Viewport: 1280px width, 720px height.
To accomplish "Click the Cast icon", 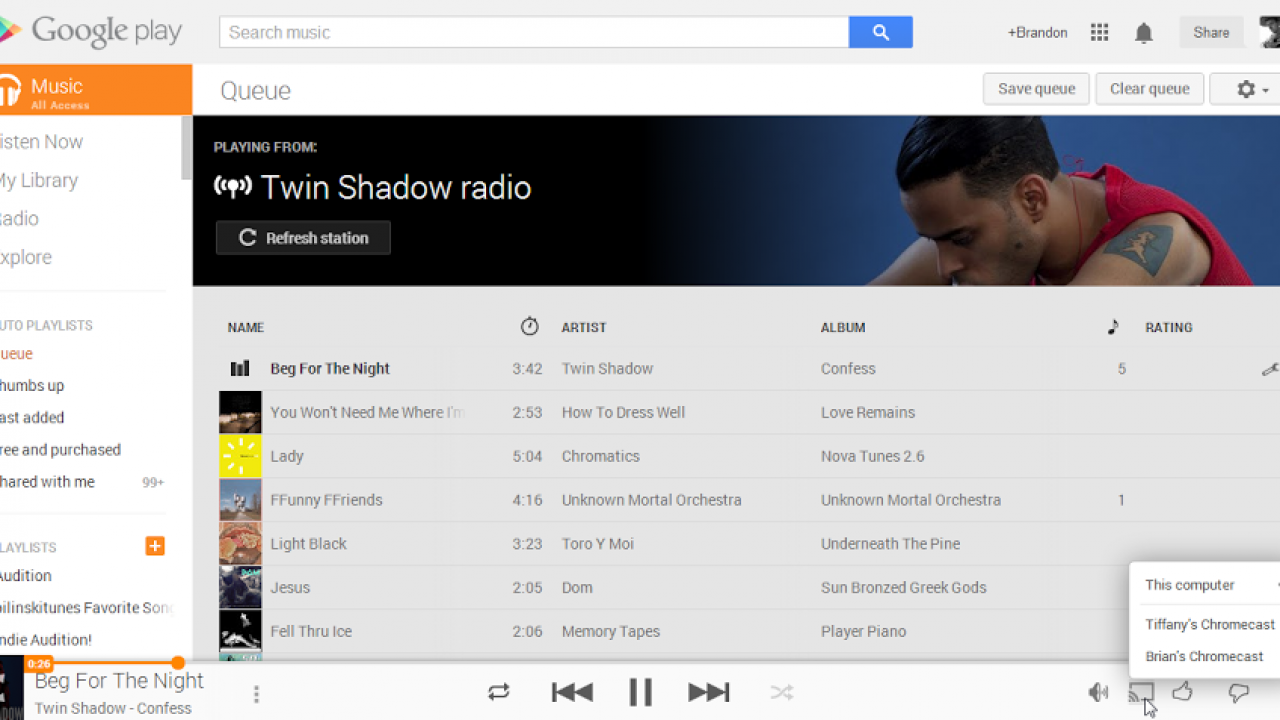I will coord(1141,692).
